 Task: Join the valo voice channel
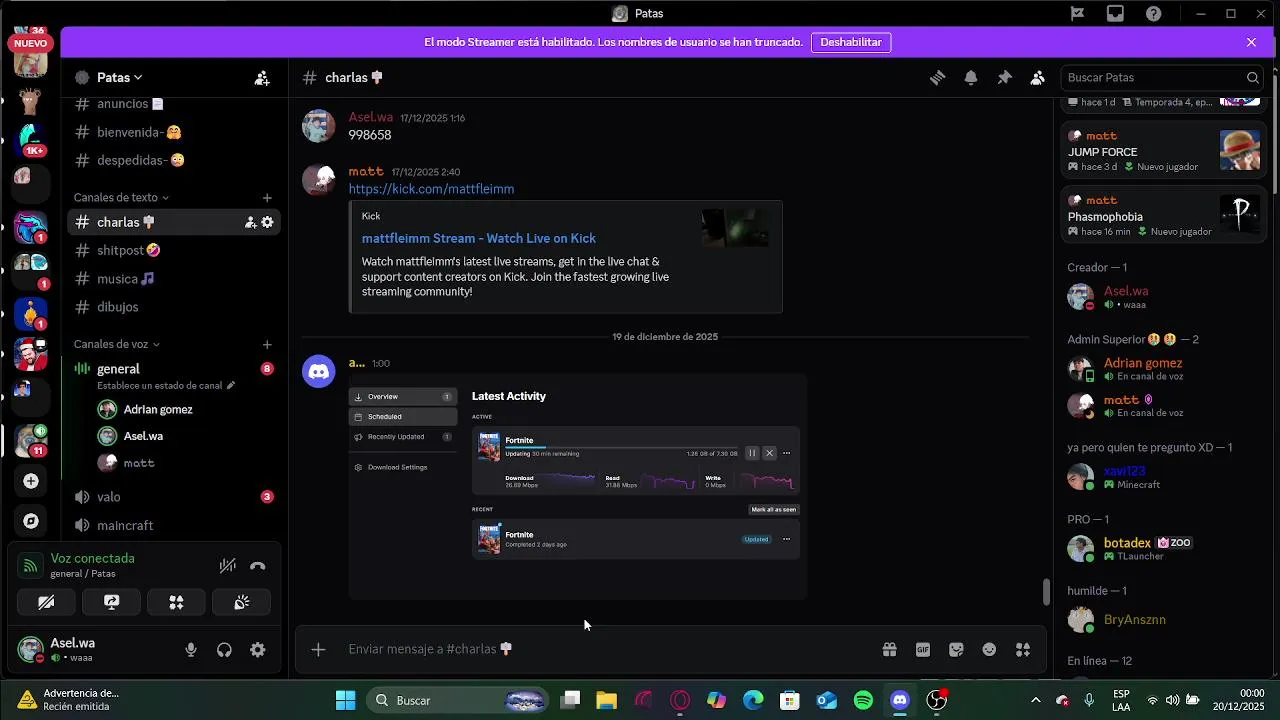coord(174,497)
